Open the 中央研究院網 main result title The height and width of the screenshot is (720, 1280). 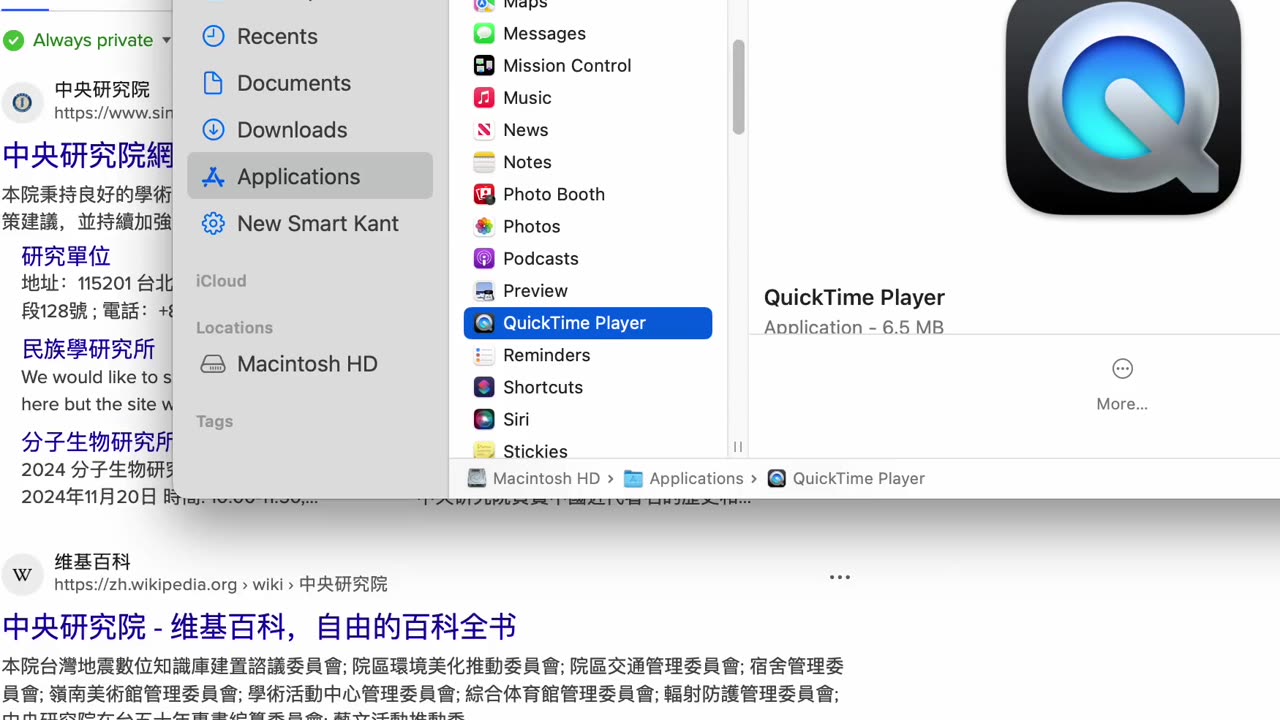coord(87,155)
